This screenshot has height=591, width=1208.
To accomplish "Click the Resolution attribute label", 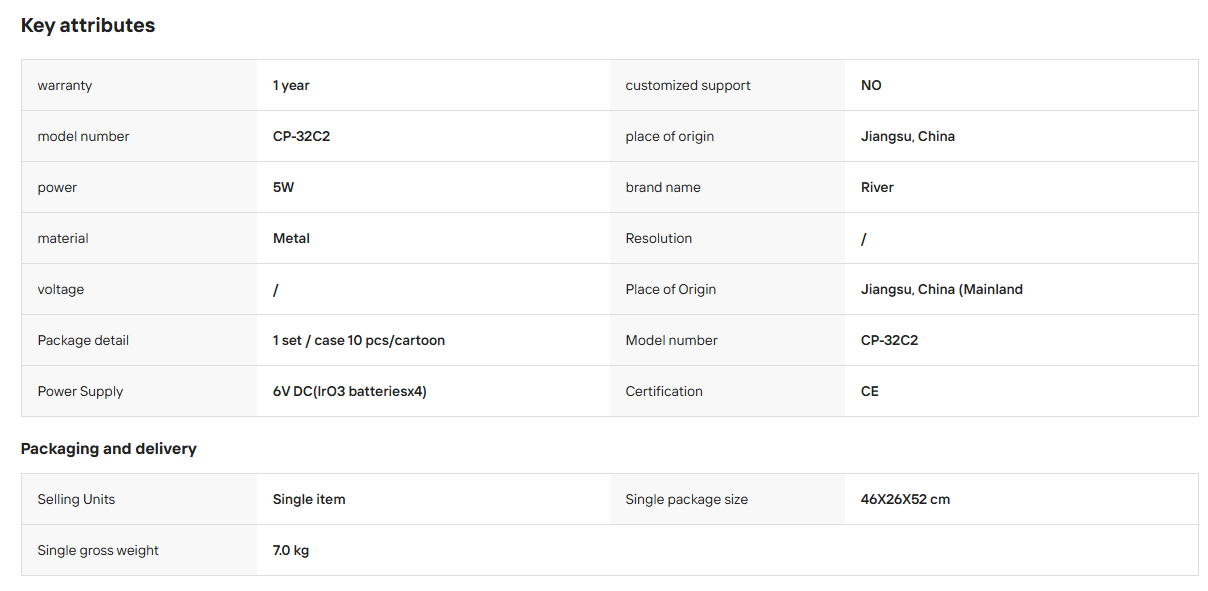I will click(x=658, y=238).
